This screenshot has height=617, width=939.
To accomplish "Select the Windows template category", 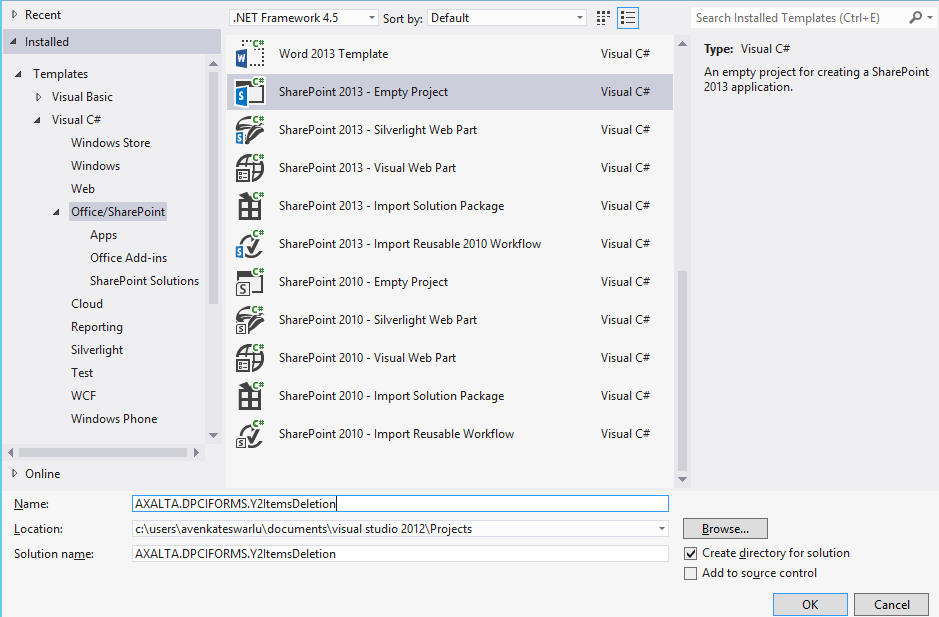I will pyautogui.click(x=95, y=166).
